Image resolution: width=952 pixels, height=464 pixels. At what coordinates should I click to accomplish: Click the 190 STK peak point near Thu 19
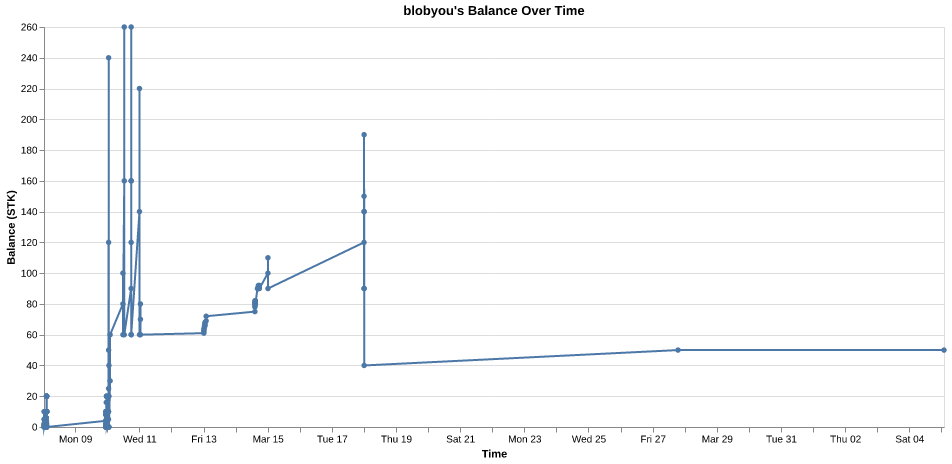(x=364, y=135)
